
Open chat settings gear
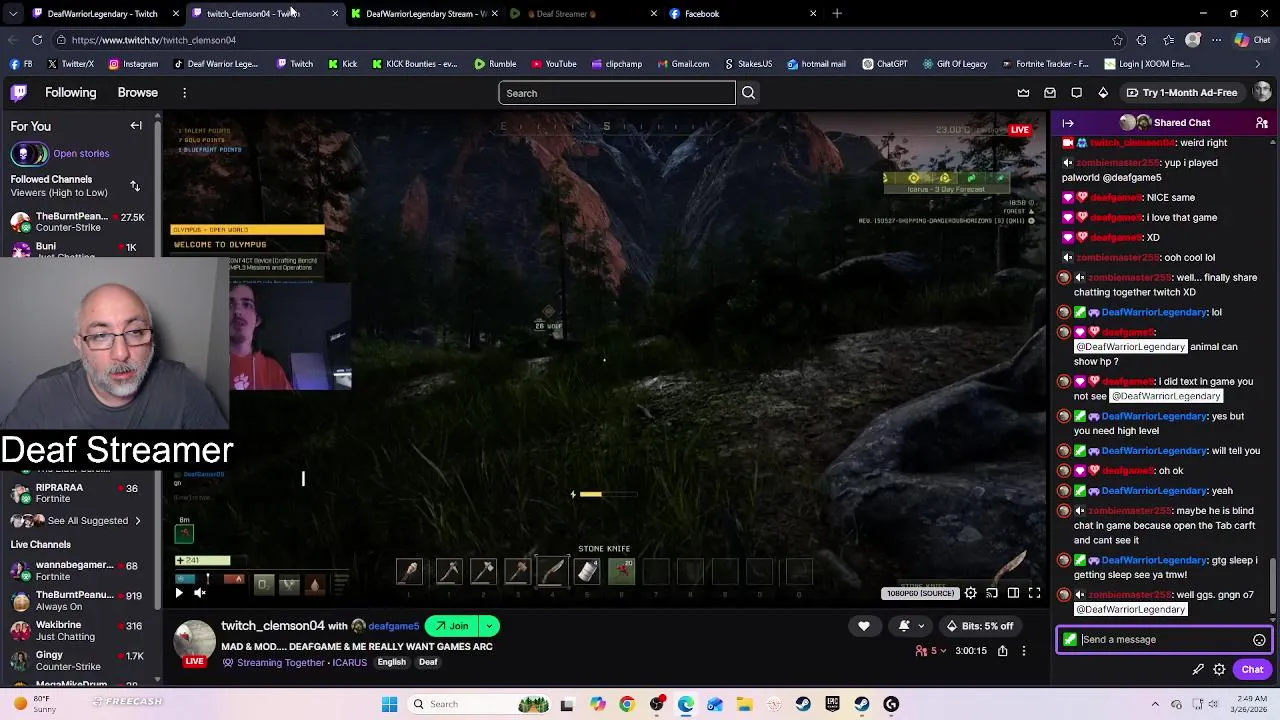pyautogui.click(x=1219, y=670)
